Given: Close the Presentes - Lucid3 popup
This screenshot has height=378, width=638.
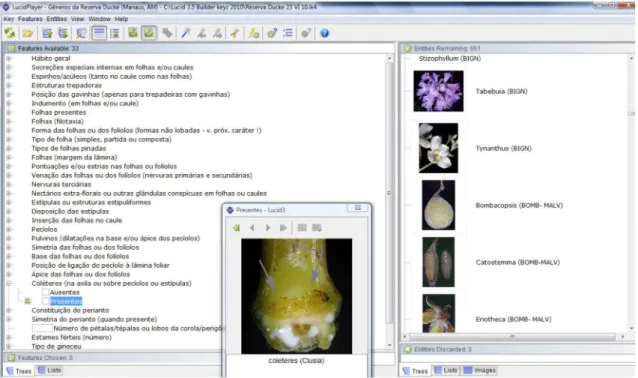Looking at the screenshot, I should 358,208.
